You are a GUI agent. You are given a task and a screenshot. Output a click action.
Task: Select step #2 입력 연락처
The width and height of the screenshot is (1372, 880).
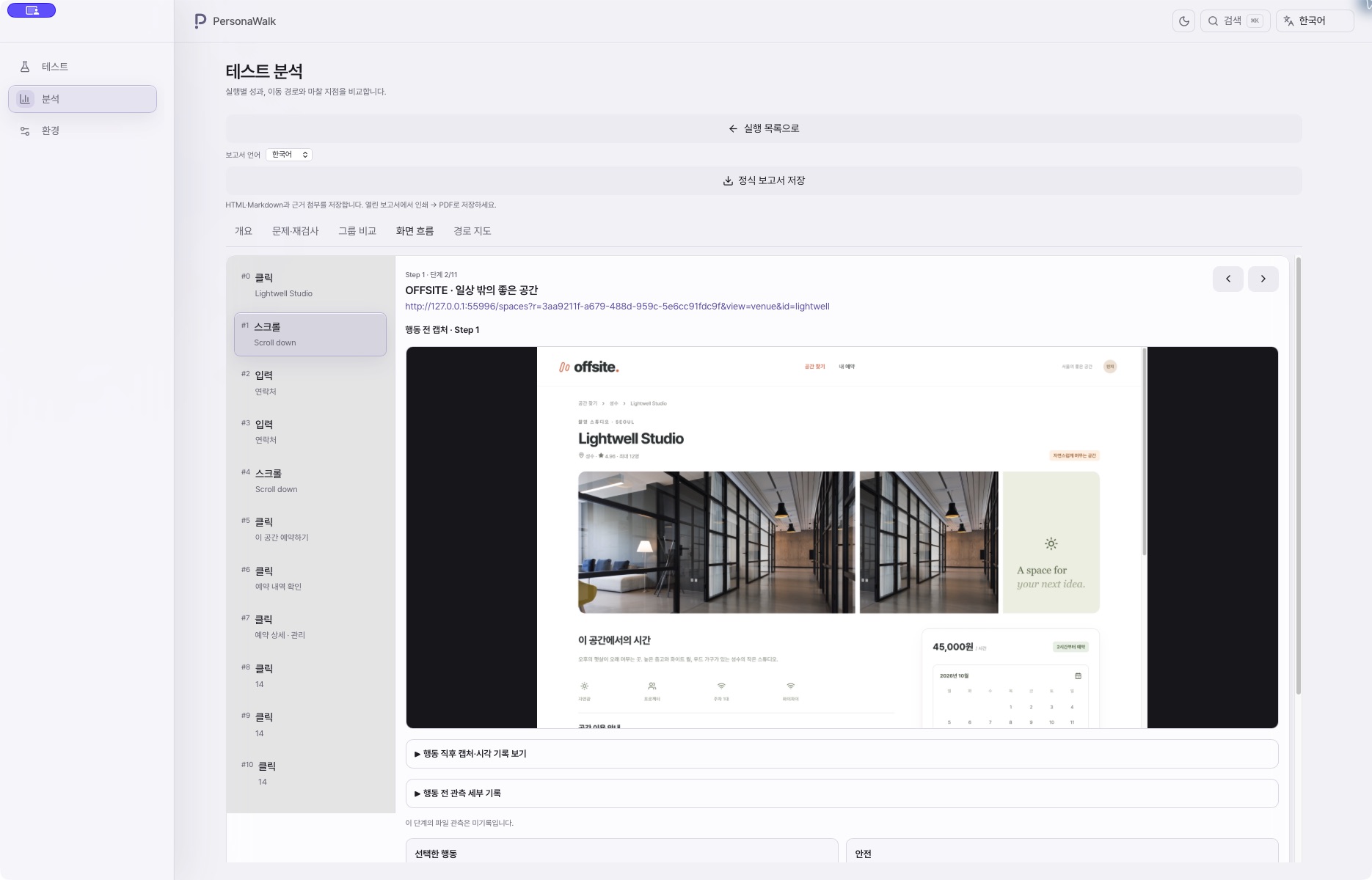(x=310, y=383)
